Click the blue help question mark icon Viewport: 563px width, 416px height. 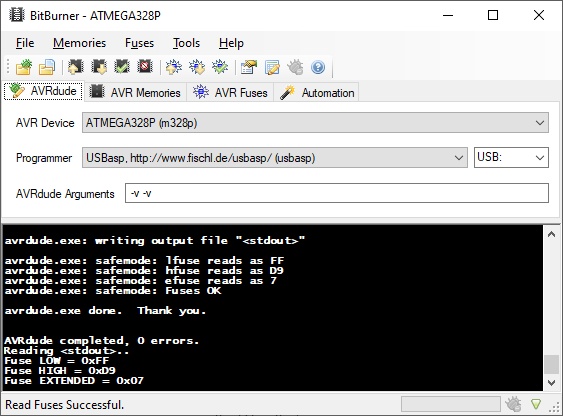pos(318,67)
